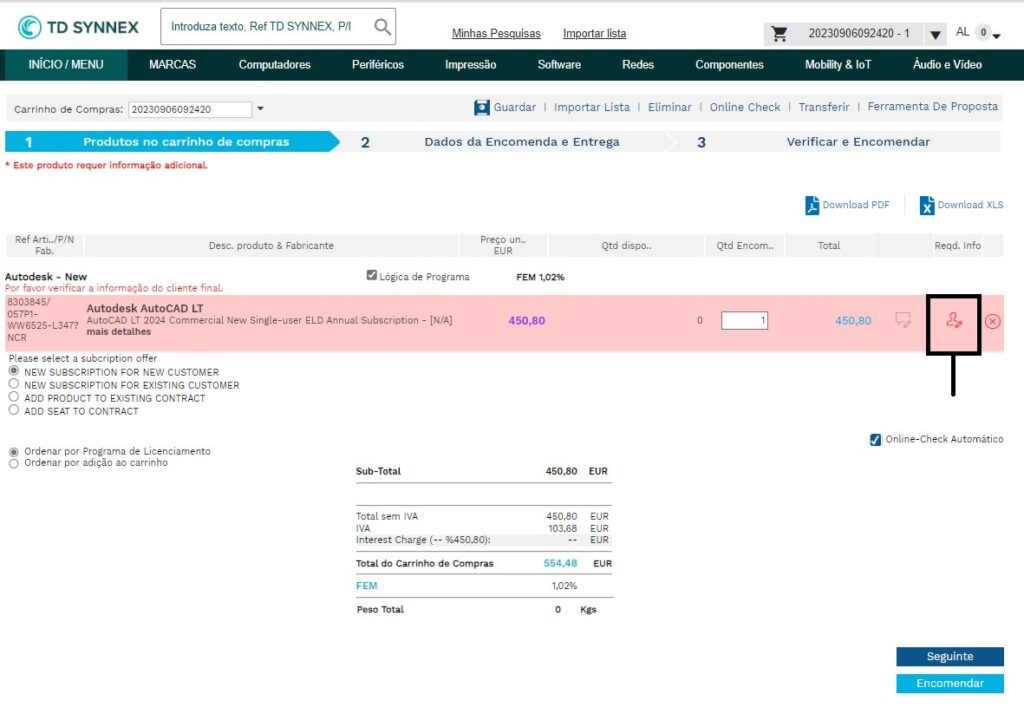This screenshot has width=1024, height=714.
Task: Toggle Online-Check Automático checkbox
Action: pyautogui.click(x=876, y=440)
